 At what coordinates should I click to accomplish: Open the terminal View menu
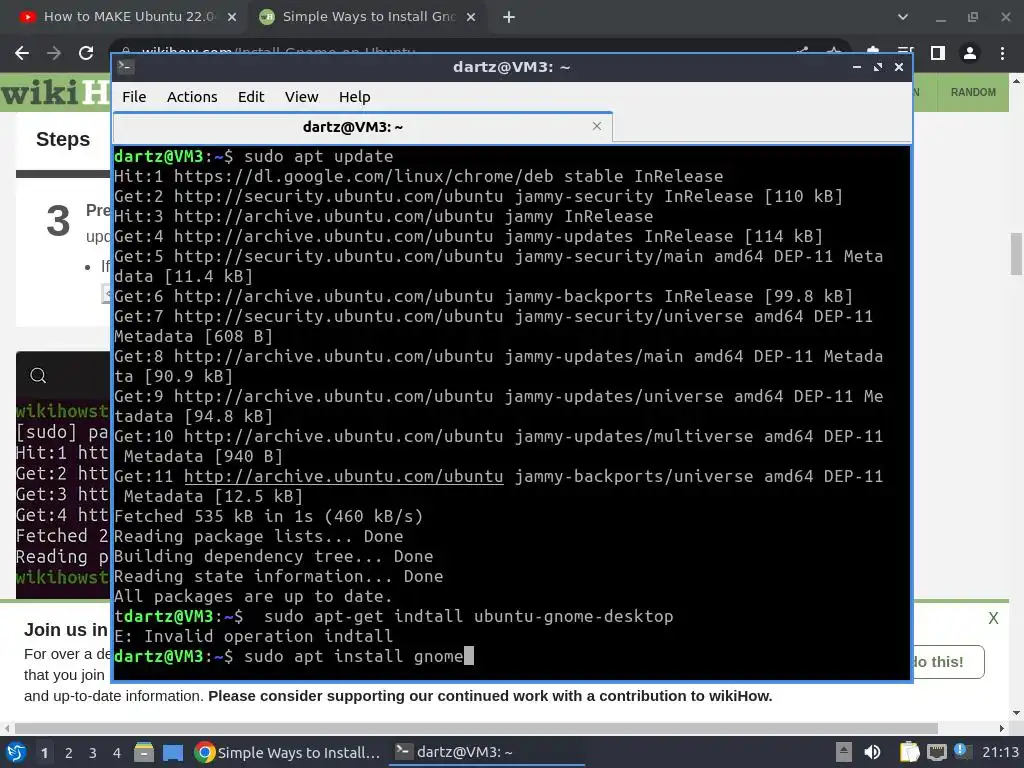coord(301,97)
